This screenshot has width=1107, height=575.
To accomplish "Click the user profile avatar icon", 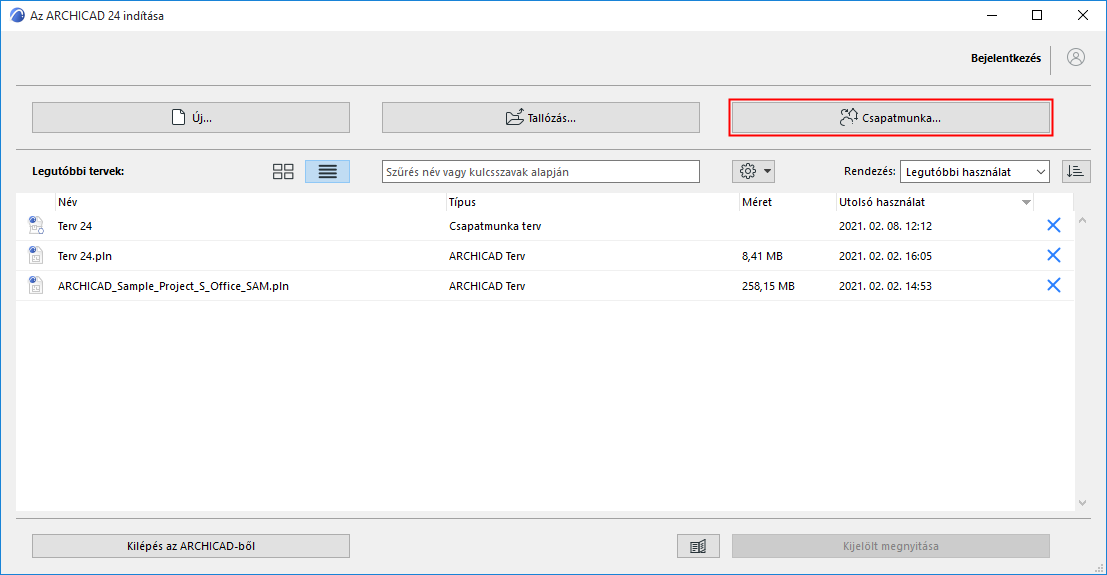I will coord(1075,57).
